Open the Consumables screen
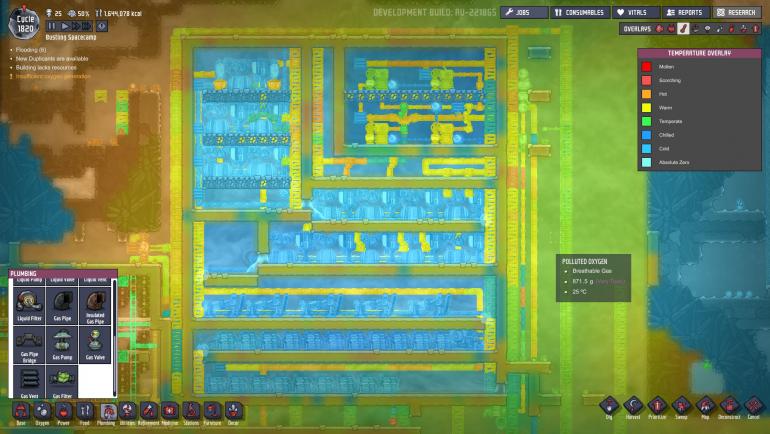770x434 pixels. coord(579,12)
